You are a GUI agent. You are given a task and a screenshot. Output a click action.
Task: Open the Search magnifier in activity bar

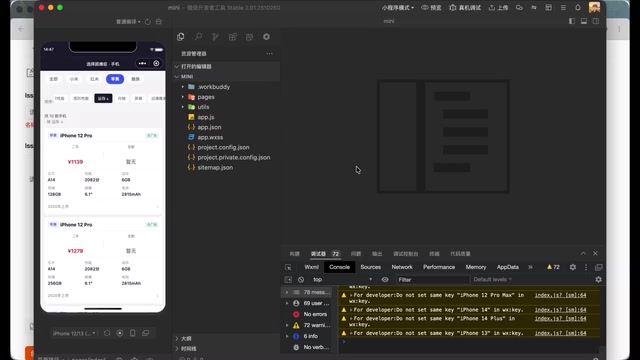(198, 37)
